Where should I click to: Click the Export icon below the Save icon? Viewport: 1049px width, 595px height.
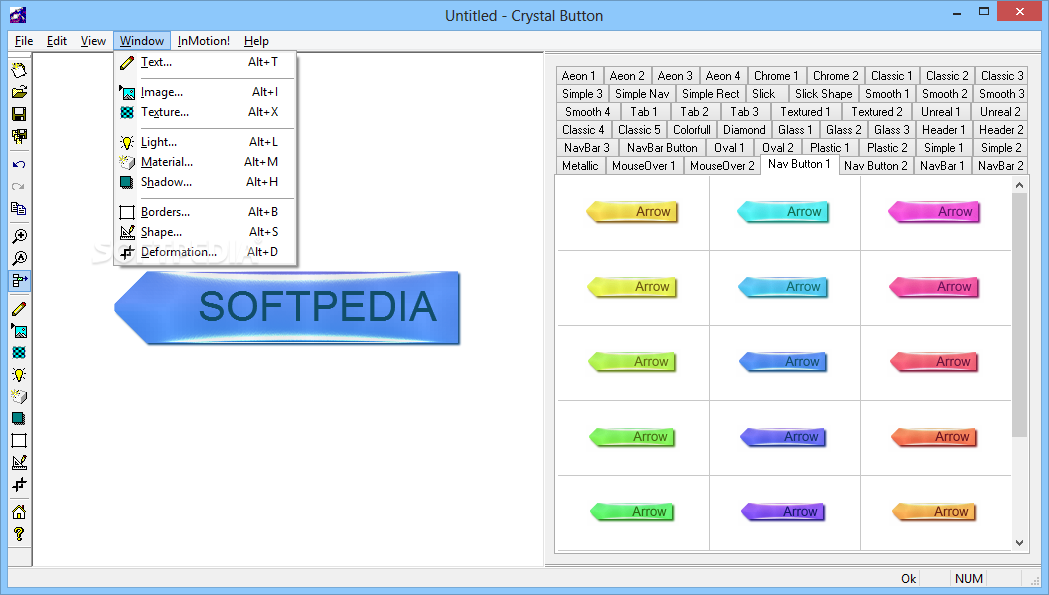19,137
